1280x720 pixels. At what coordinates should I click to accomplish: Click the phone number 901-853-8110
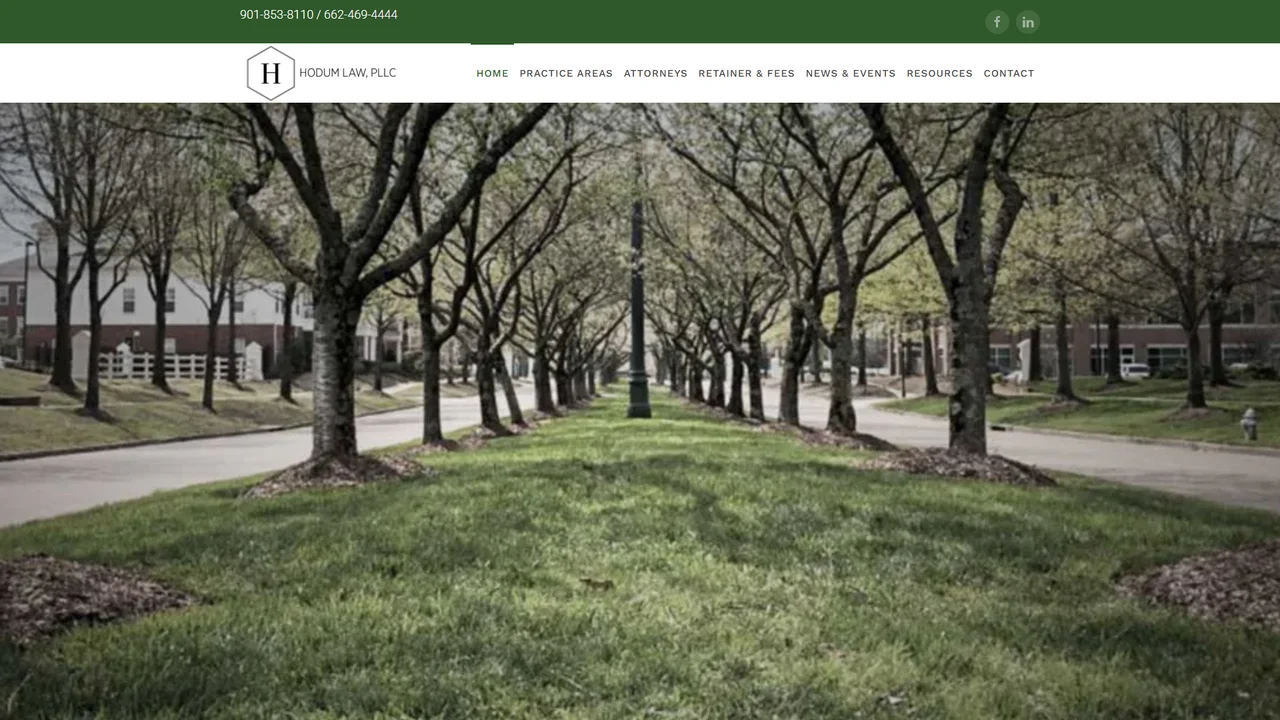(x=277, y=15)
